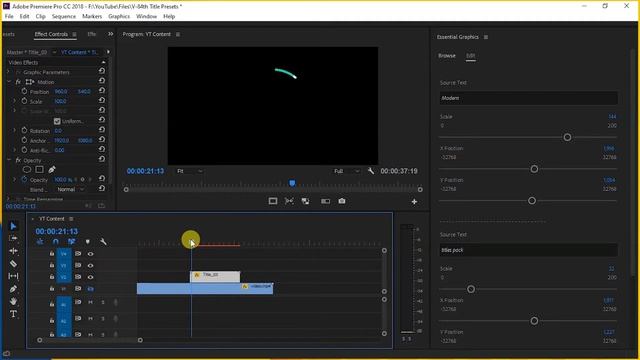The width and height of the screenshot is (640, 360).
Task: Switch to the Effect Controls tab
Action: 51,34
